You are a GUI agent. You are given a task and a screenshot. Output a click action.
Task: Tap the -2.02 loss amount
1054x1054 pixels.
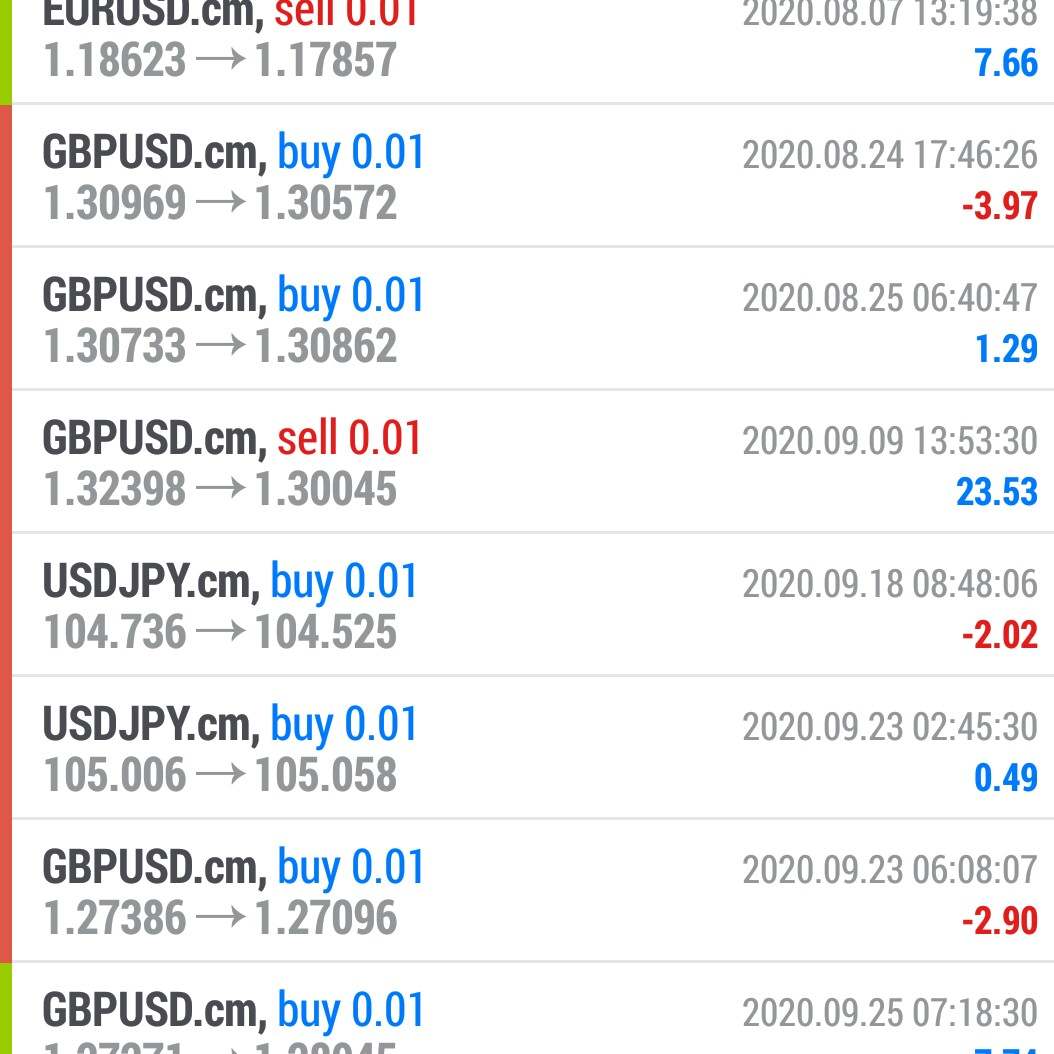(x=1000, y=635)
